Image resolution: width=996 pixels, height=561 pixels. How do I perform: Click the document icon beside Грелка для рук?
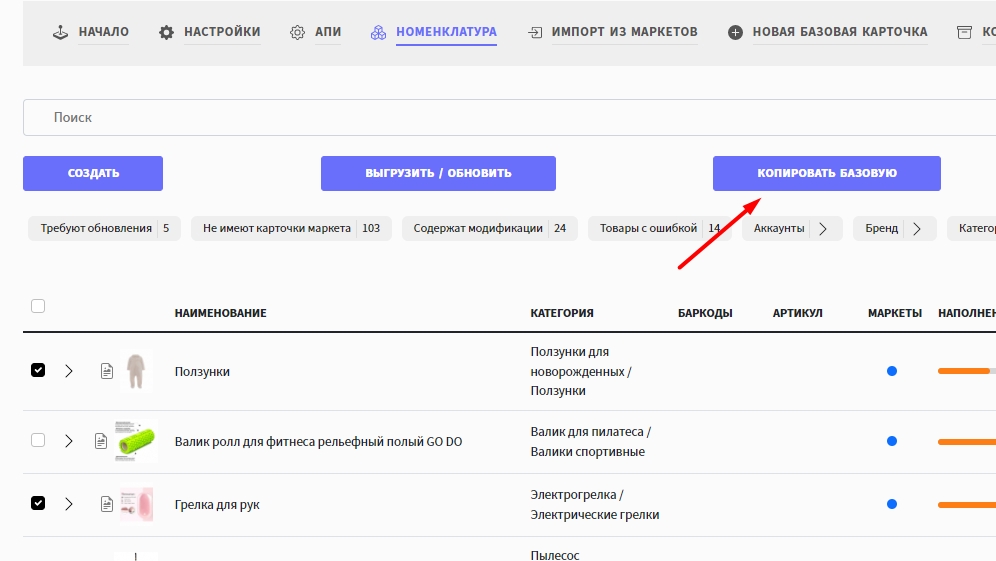point(107,504)
